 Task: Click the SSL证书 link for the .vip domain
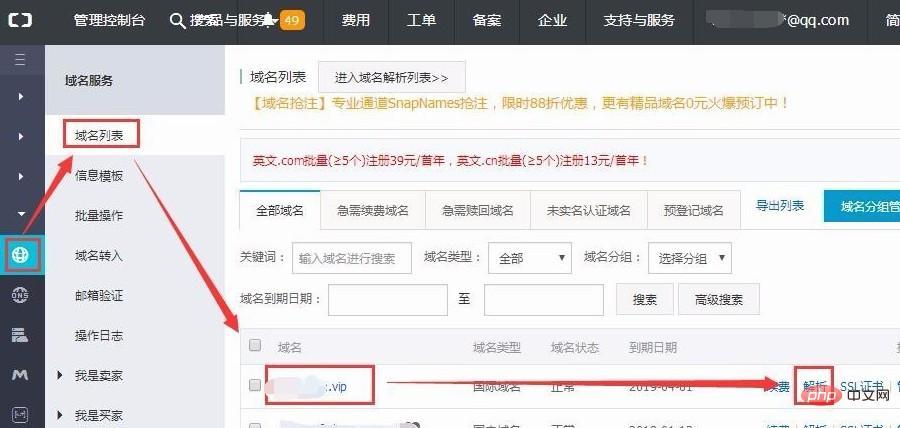862,386
